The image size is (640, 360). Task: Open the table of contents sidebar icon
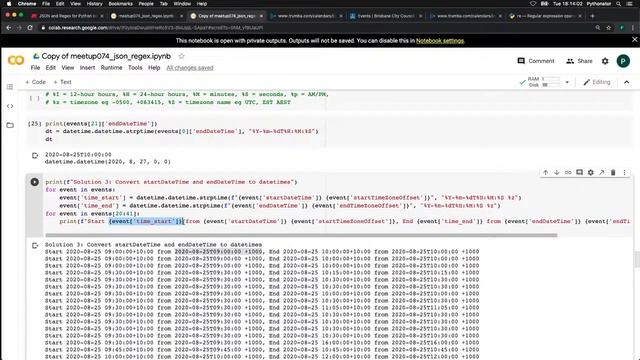(x=10, y=87)
